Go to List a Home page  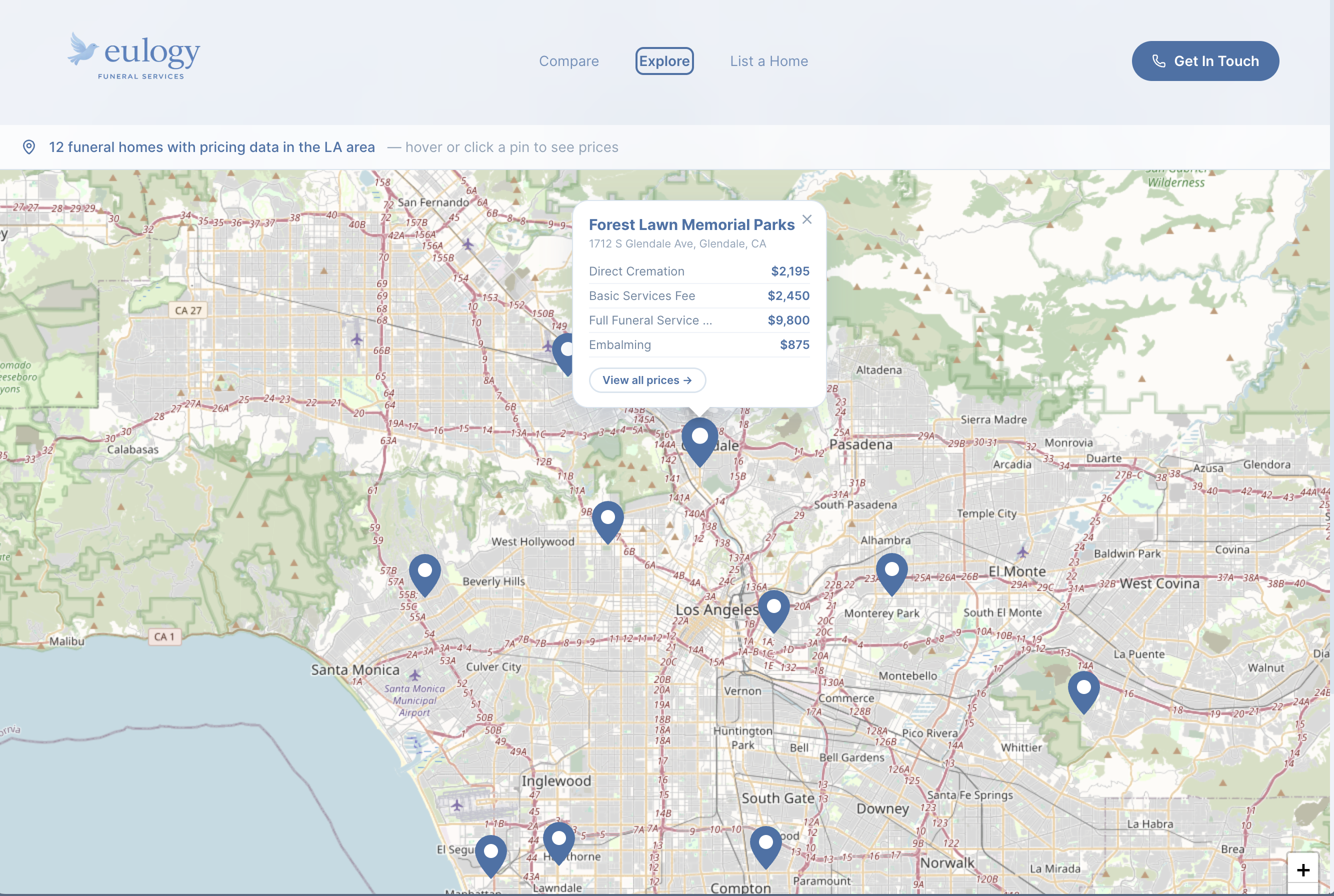[768, 61]
